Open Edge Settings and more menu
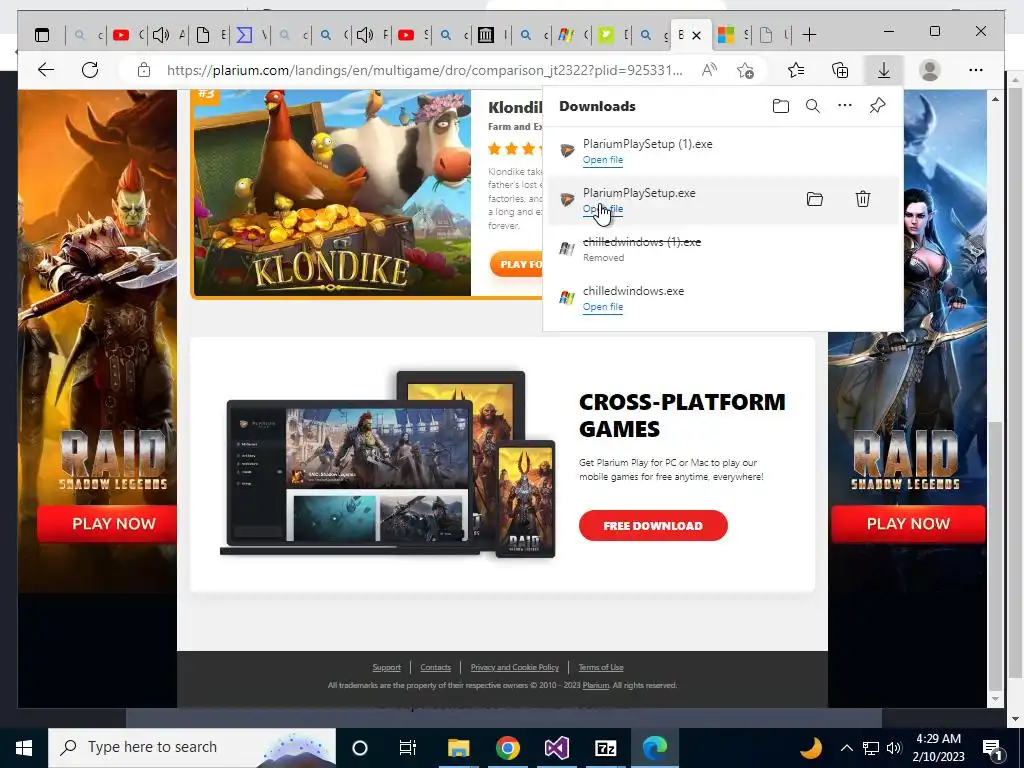1024x768 pixels. pyautogui.click(x=976, y=70)
